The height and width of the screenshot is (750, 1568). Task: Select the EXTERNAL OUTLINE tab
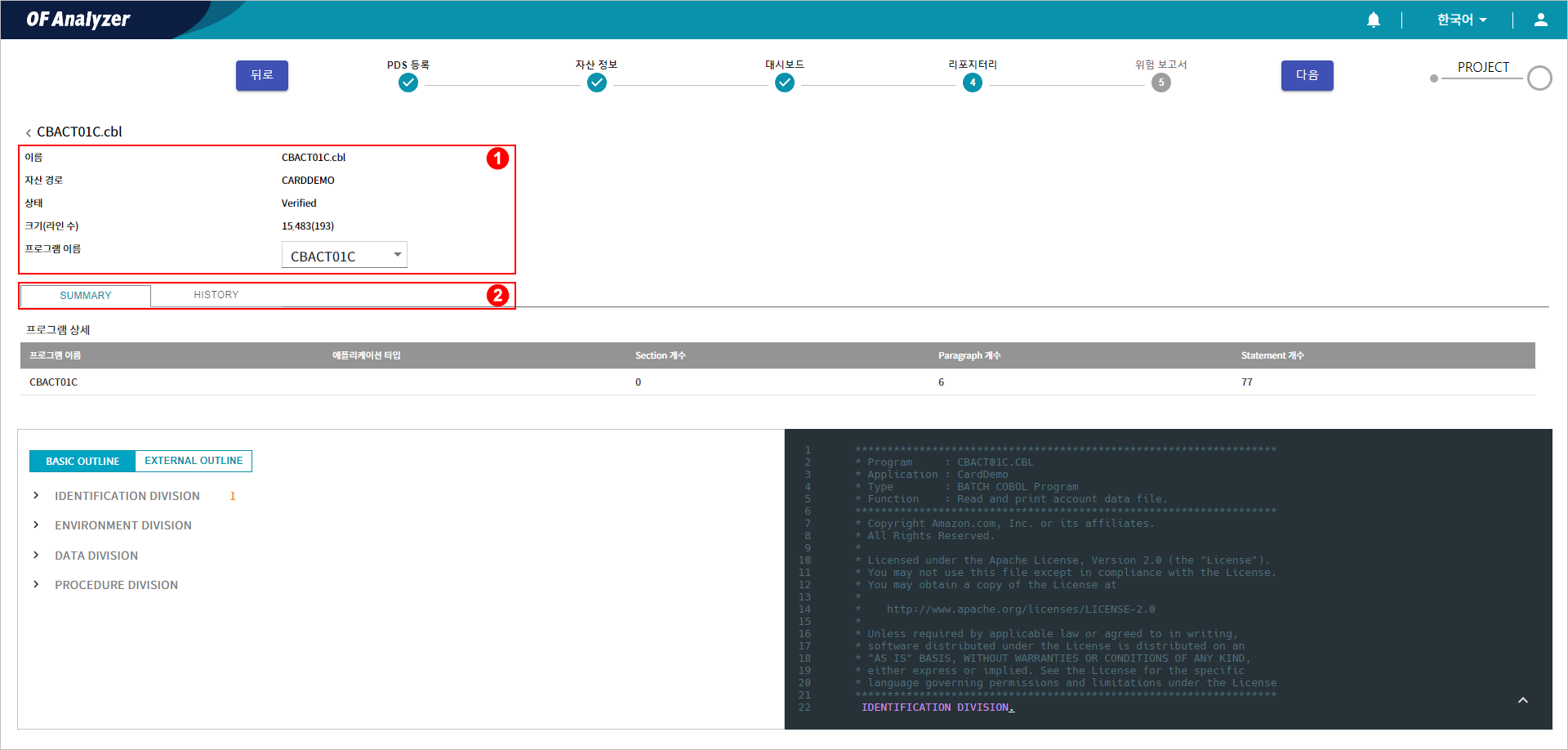(x=194, y=461)
